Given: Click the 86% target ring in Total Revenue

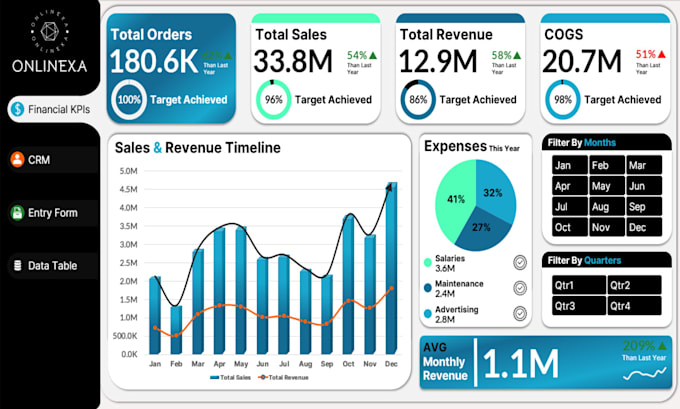Looking at the screenshot, I should pos(418,99).
